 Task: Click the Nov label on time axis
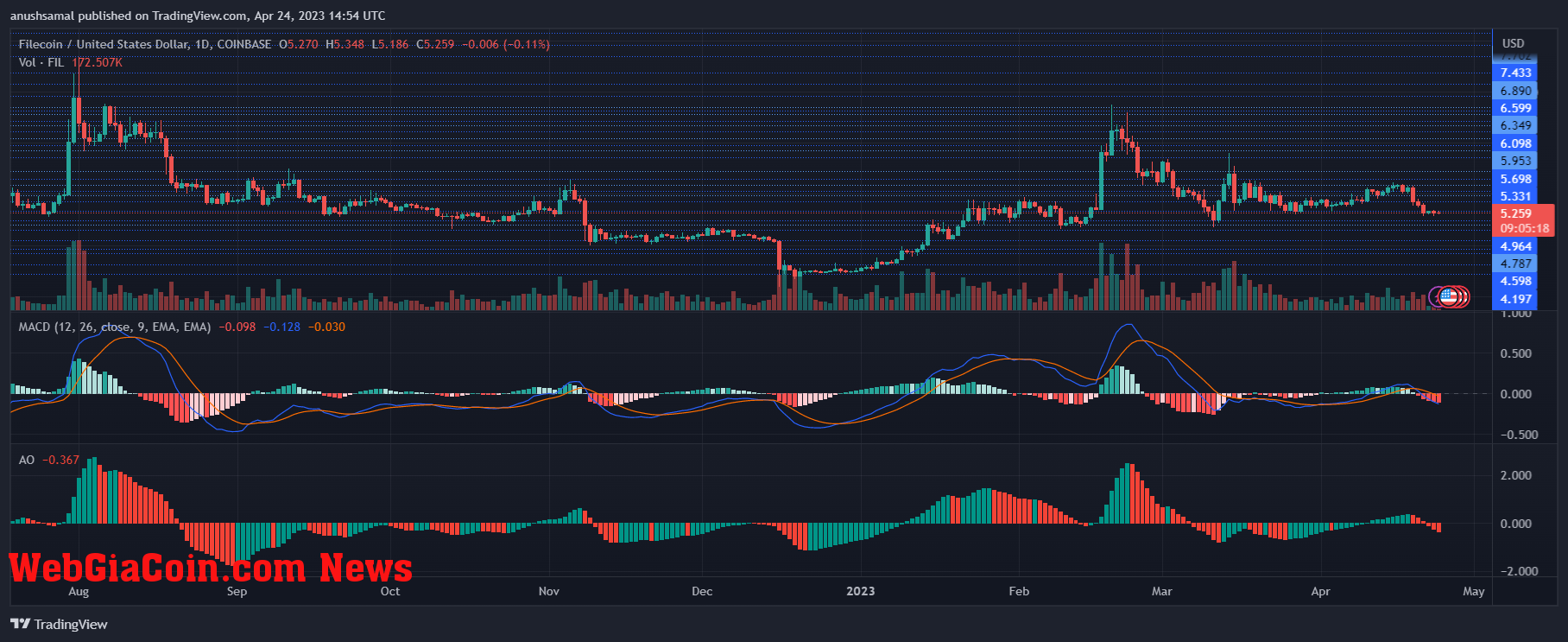point(549,591)
